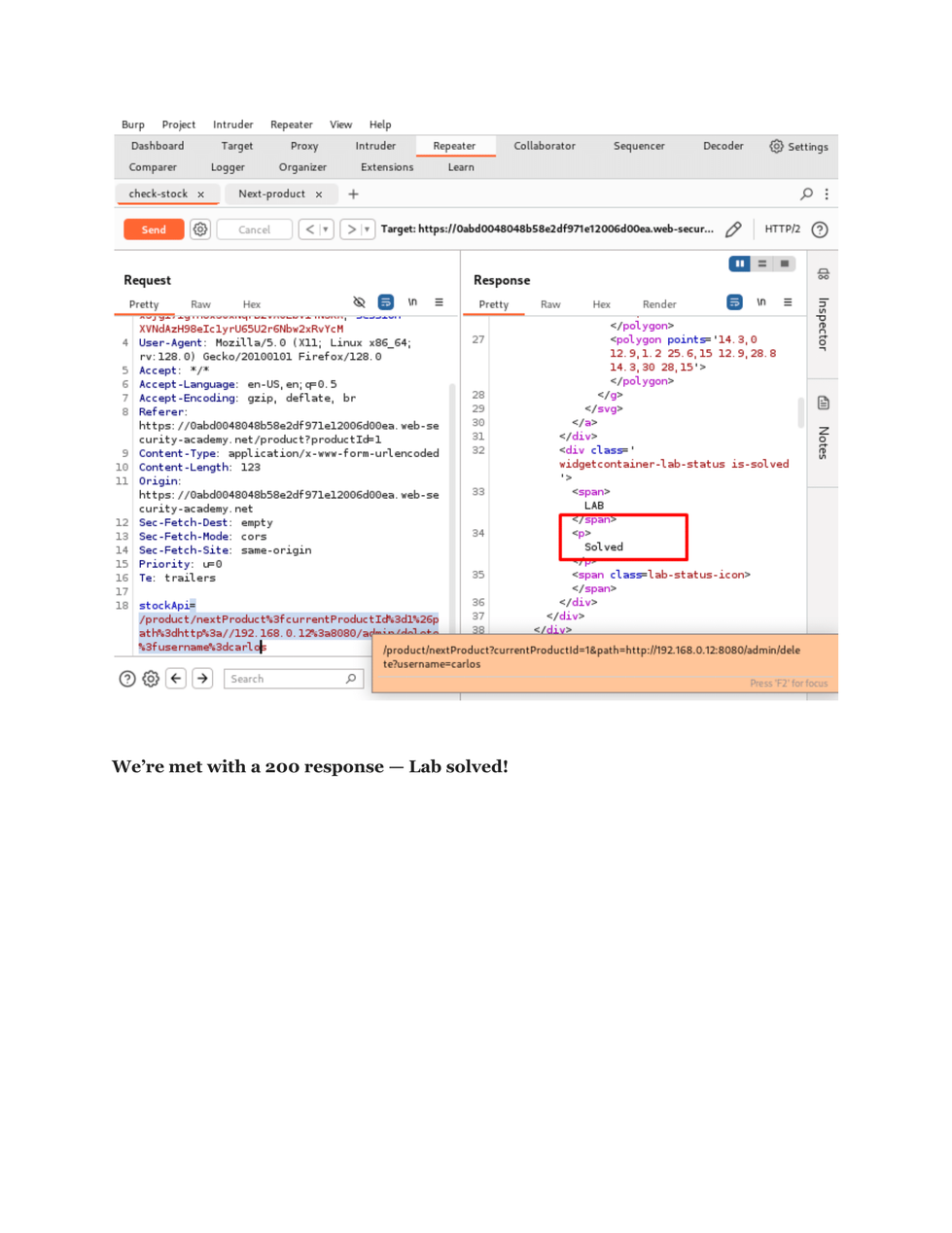Switch to the Extensions tab
The image size is (952, 1233).
[387, 167]
